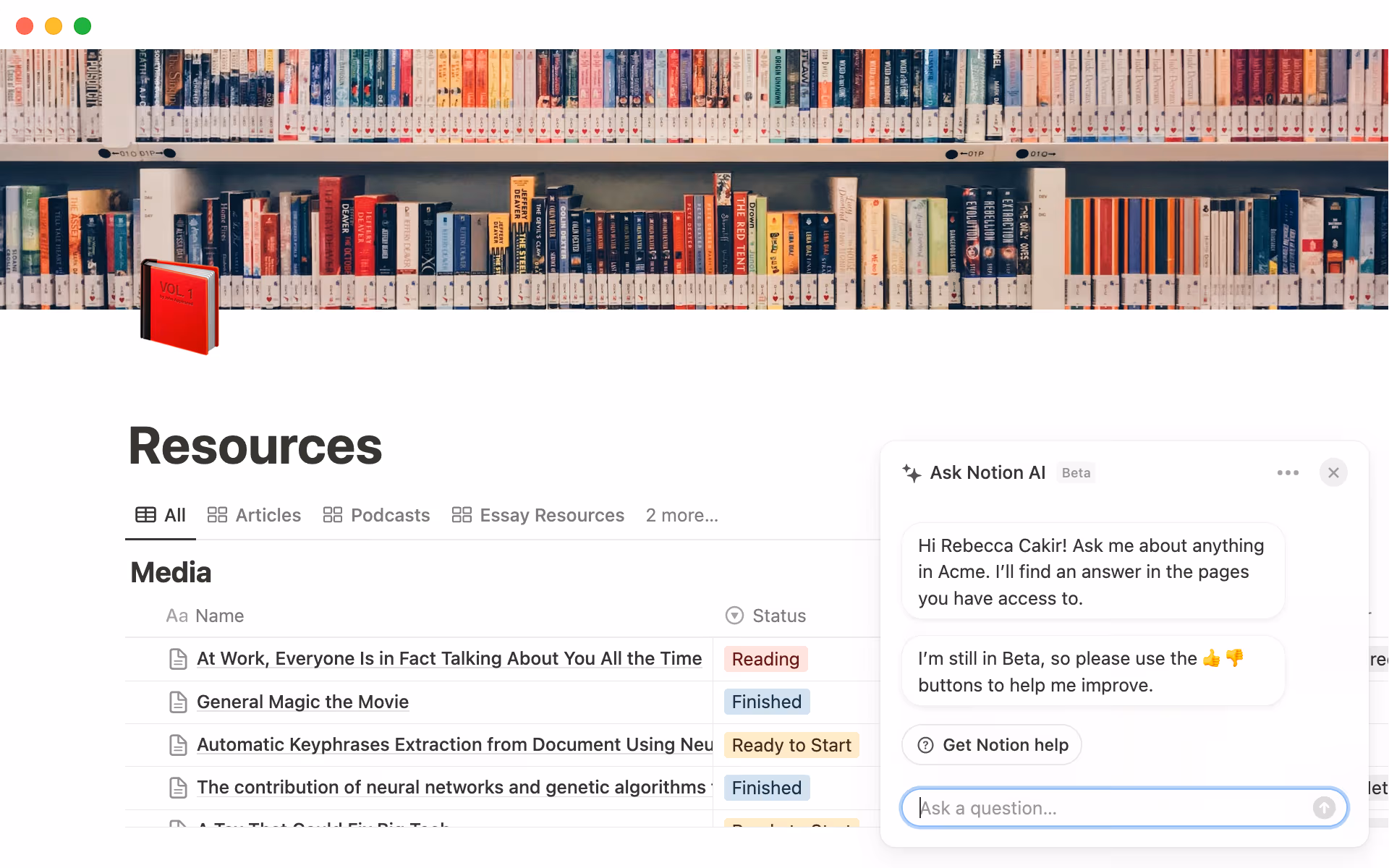Click the page icon beside General Magic the Movie
The width and height of the screenshot is (1389, 868).
[178, 702]
